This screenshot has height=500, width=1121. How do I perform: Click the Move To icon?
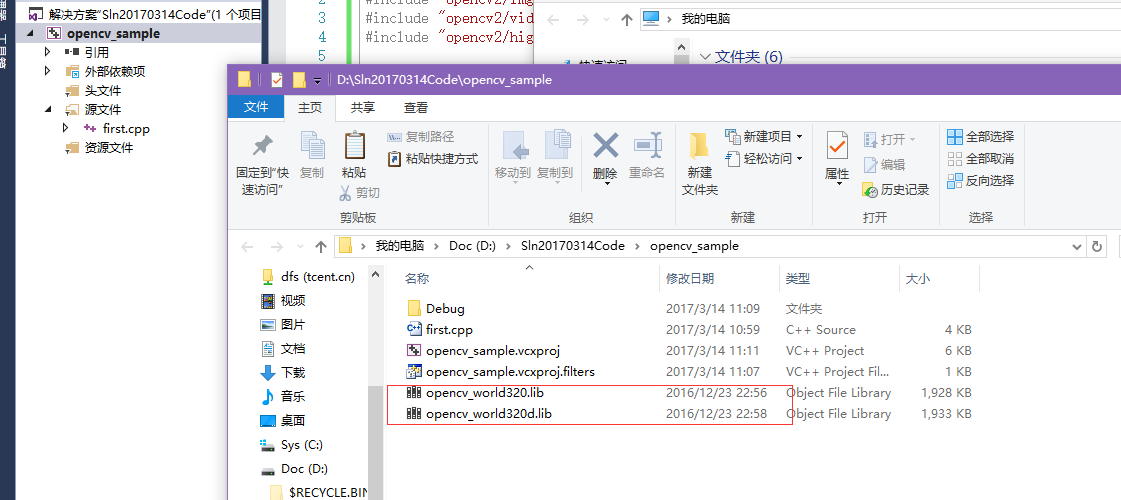(513, 148)
